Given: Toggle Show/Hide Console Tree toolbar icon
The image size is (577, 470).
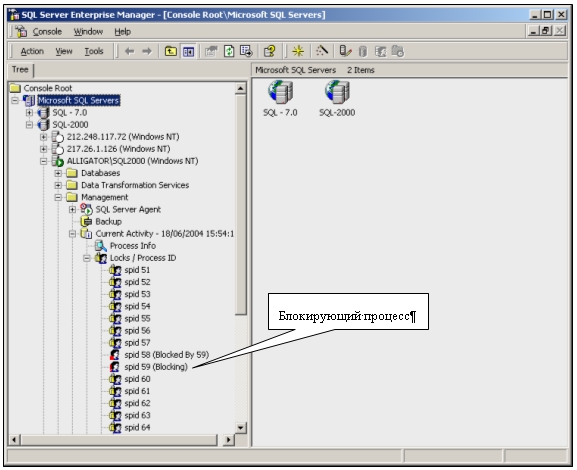Looking at the screenshot, I should pyautogui.click(x=188, y=51).
